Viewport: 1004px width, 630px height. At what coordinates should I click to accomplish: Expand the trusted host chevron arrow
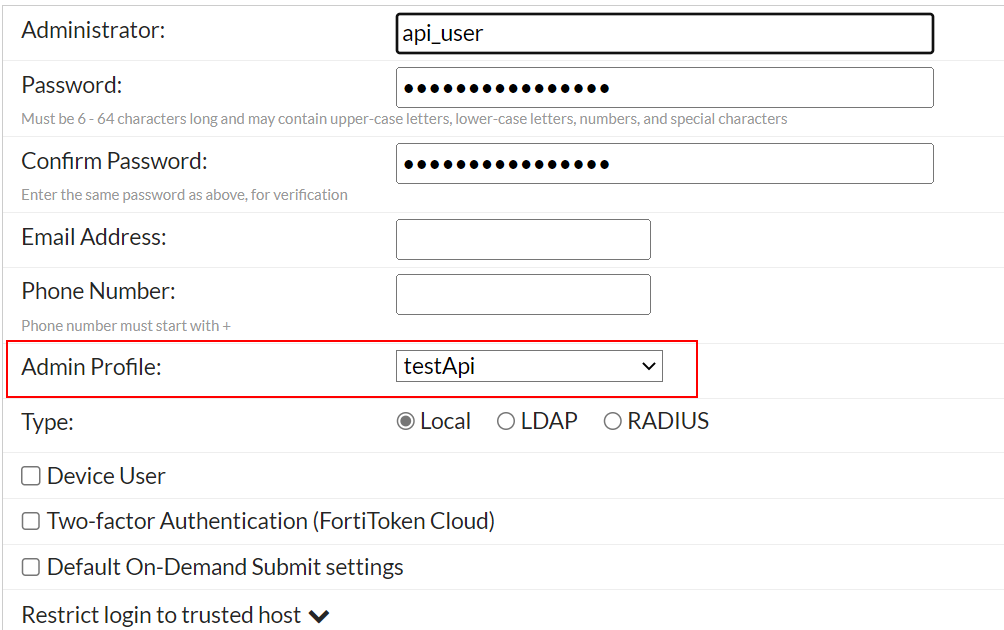(x=319, y=616)
